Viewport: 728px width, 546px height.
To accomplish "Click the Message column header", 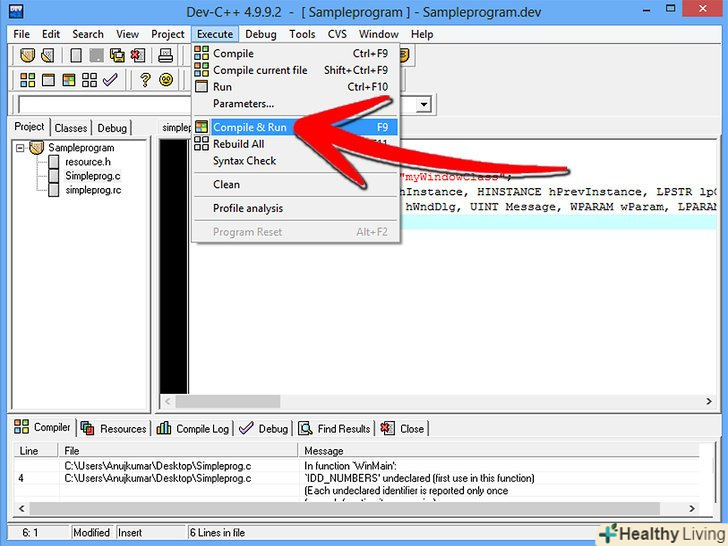I will [498, 451].
